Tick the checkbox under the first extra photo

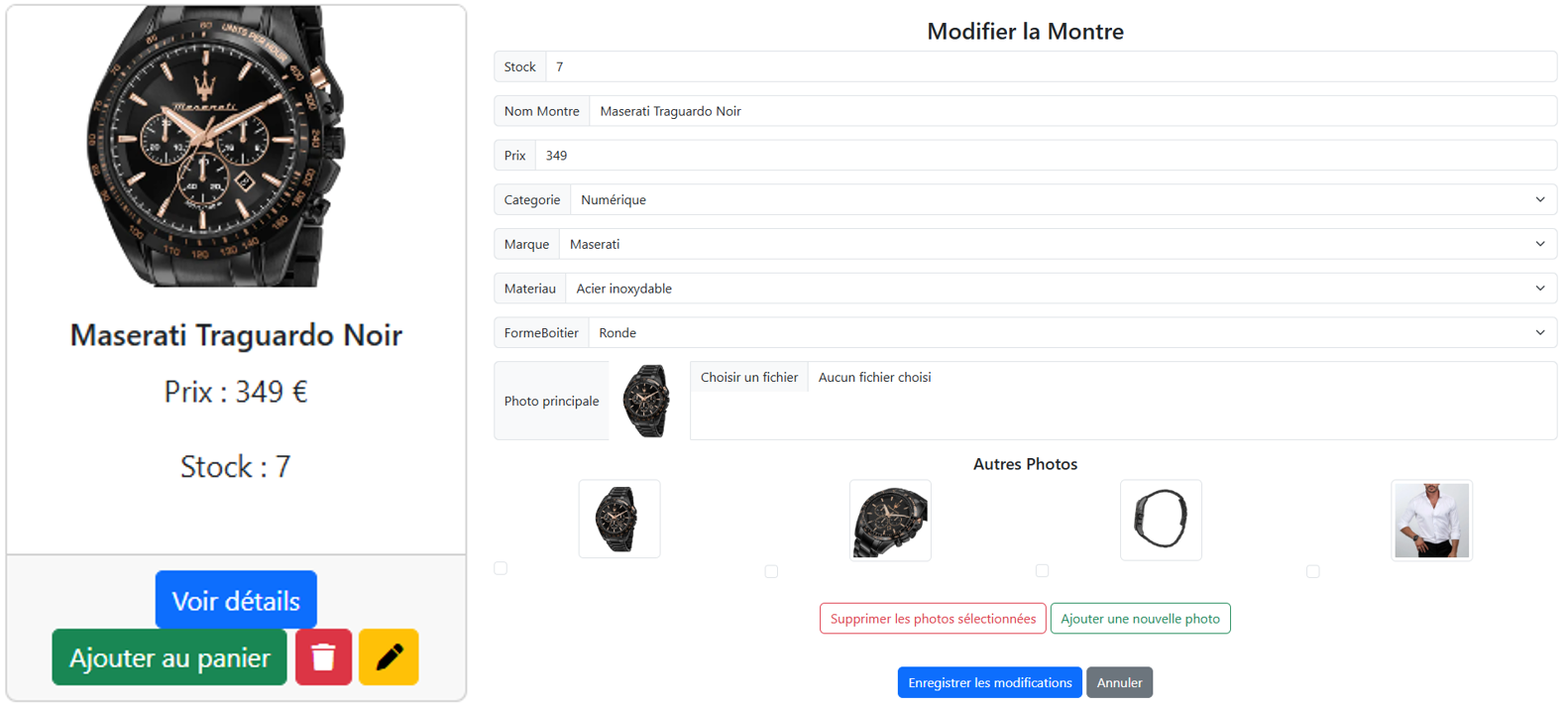point(501,568)
